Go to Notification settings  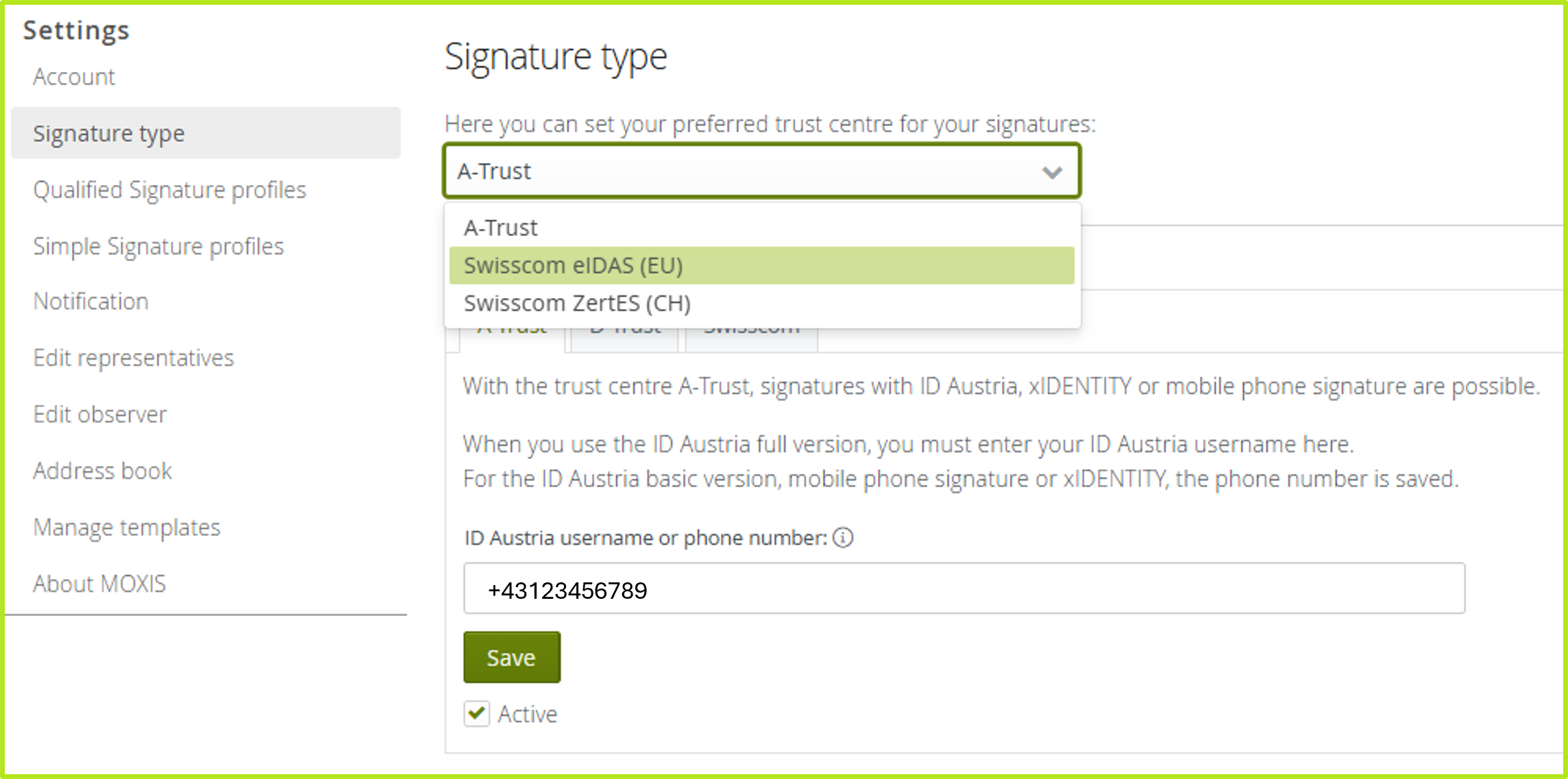click(90, 301)
